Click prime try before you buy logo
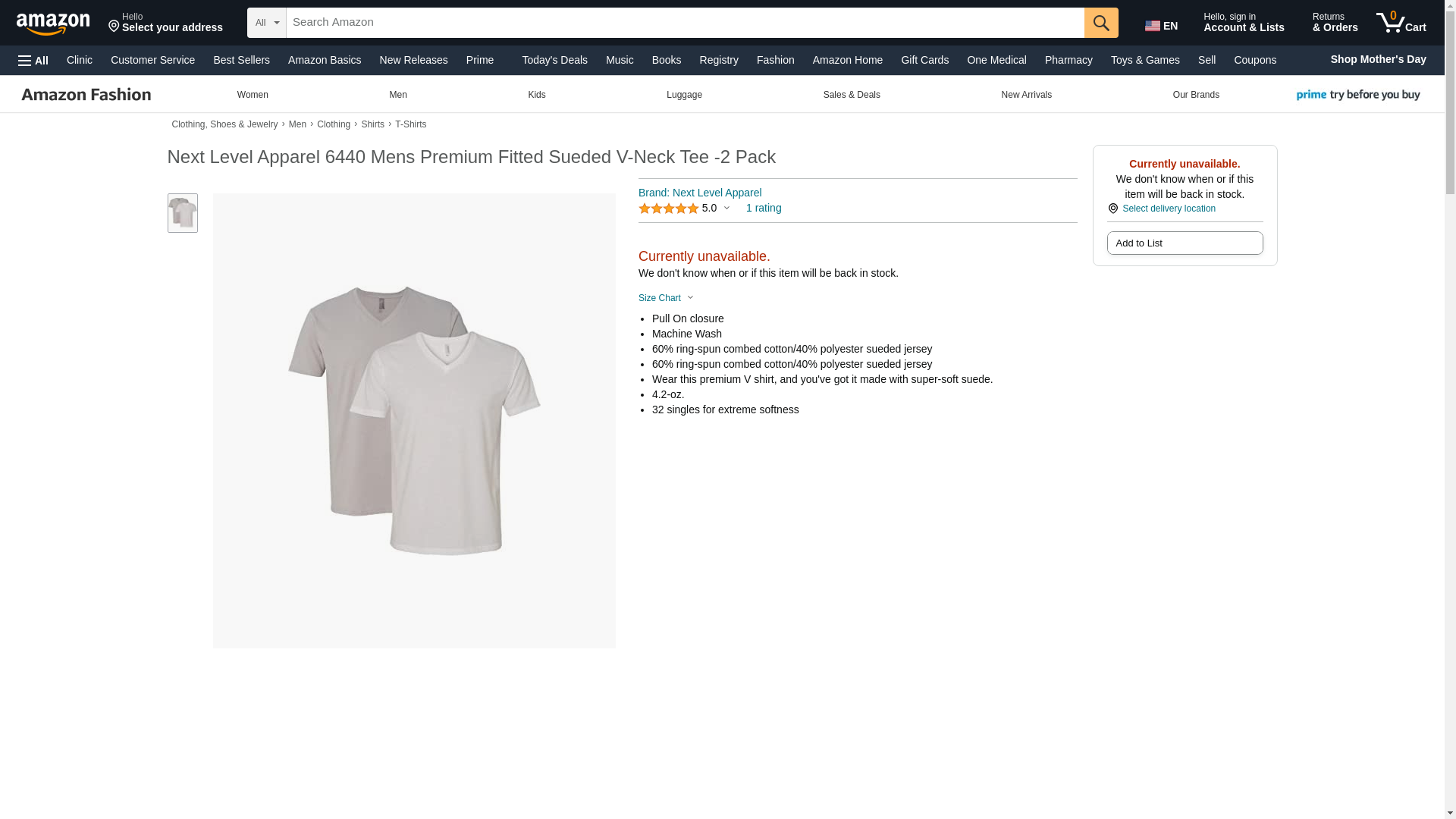Viewport: 1456px width, 819px height. point(1357,95)
